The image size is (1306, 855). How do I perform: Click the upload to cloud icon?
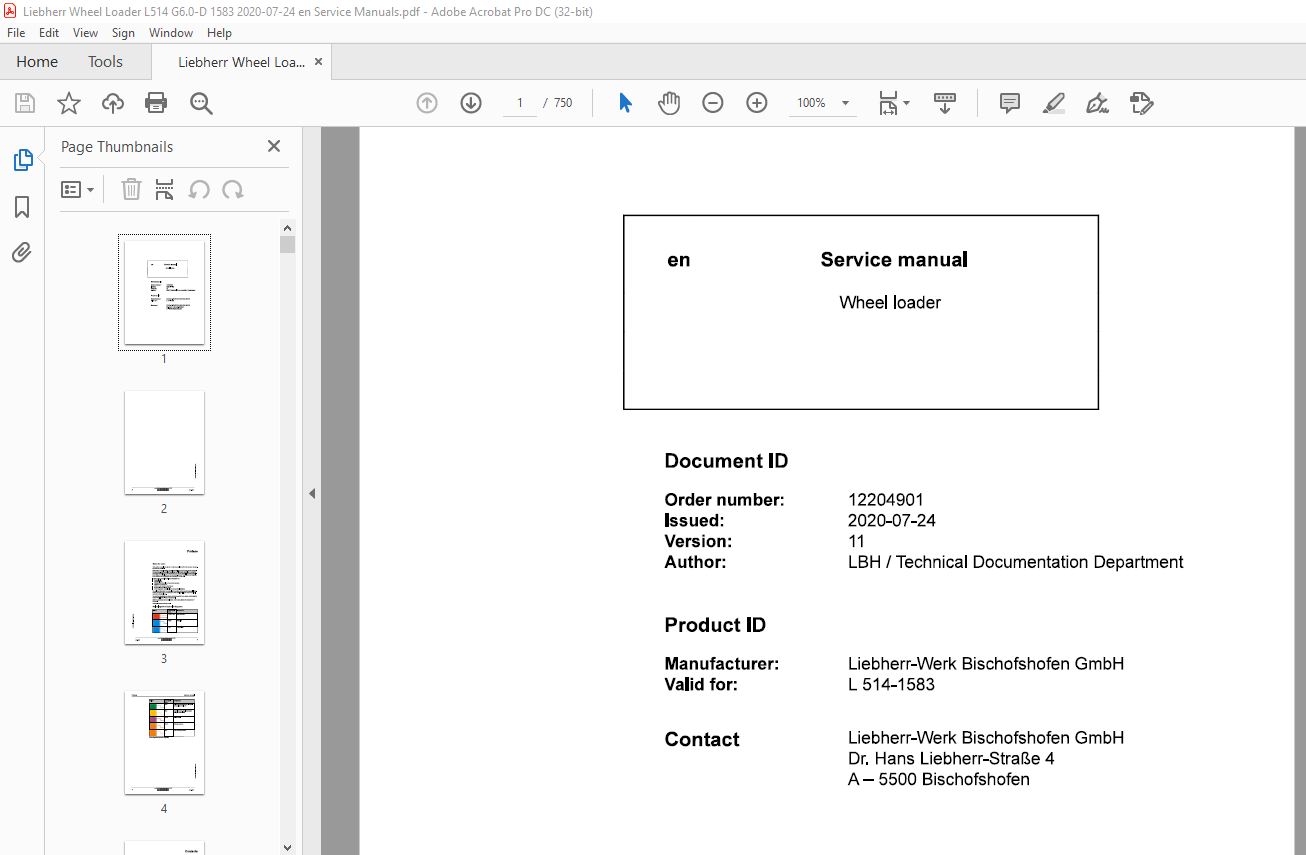pos(113,103)
